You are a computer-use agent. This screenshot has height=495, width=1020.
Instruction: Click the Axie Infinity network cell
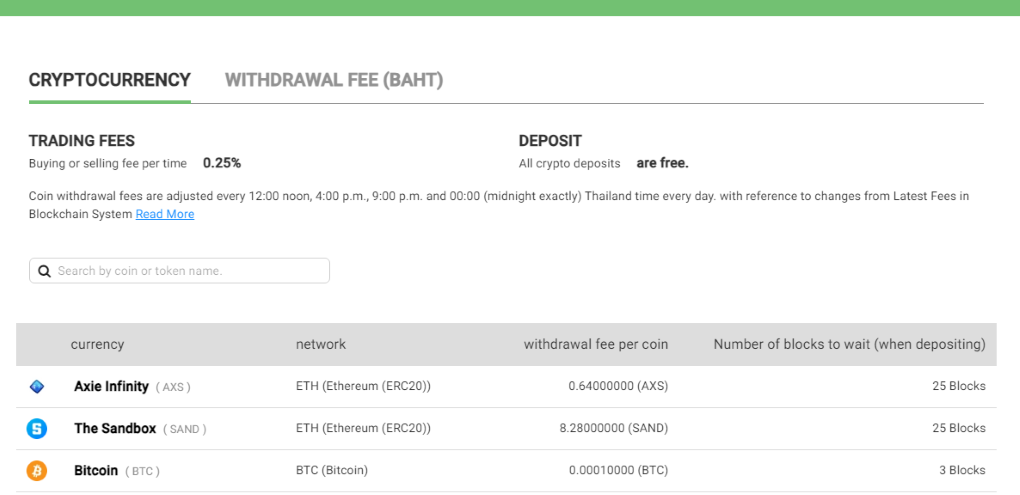coord(363,386)
